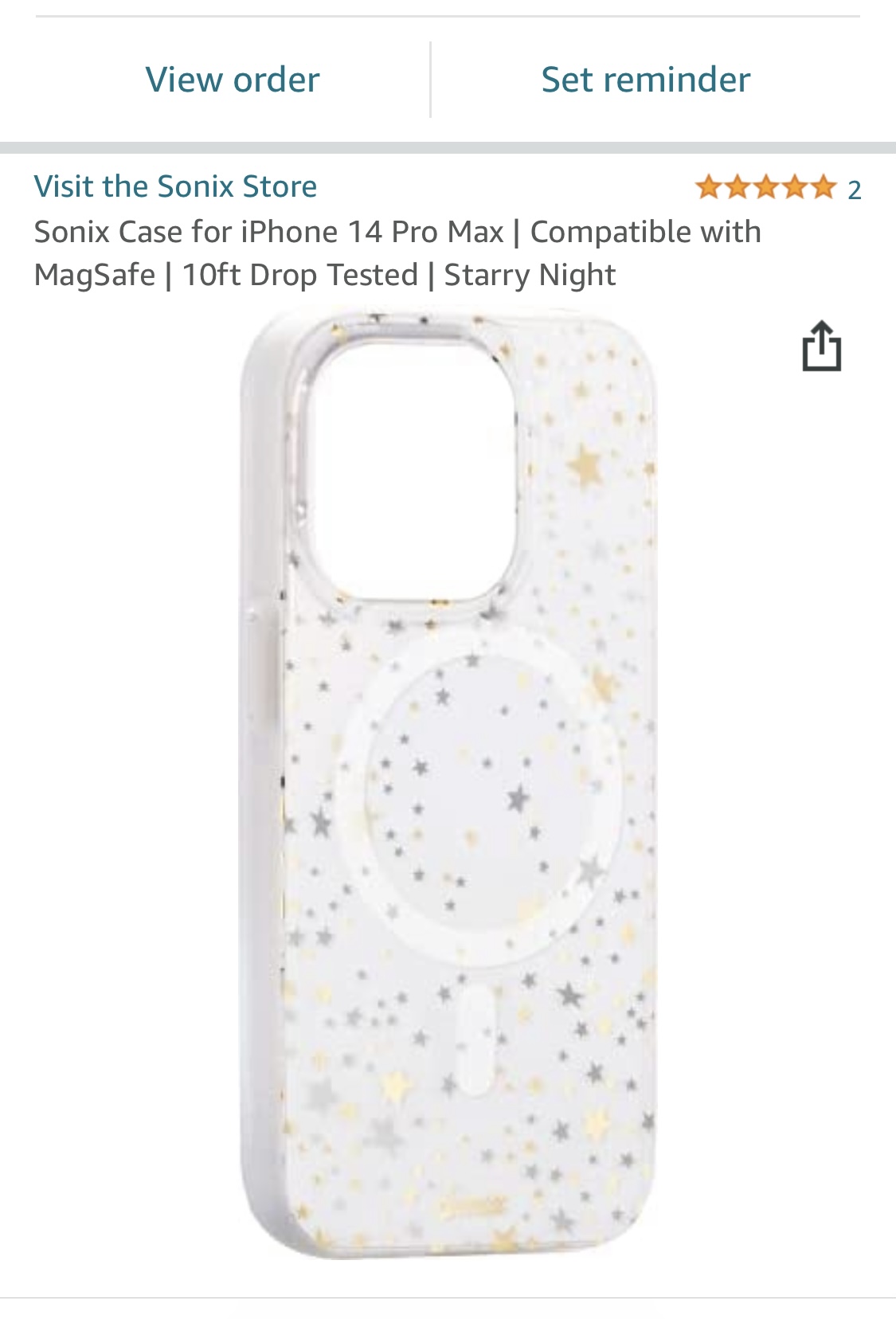Click the MagSafe alignment strip below the ring
The image size is (896, 1319).
pyautogui.click(x=478, y=1040)
